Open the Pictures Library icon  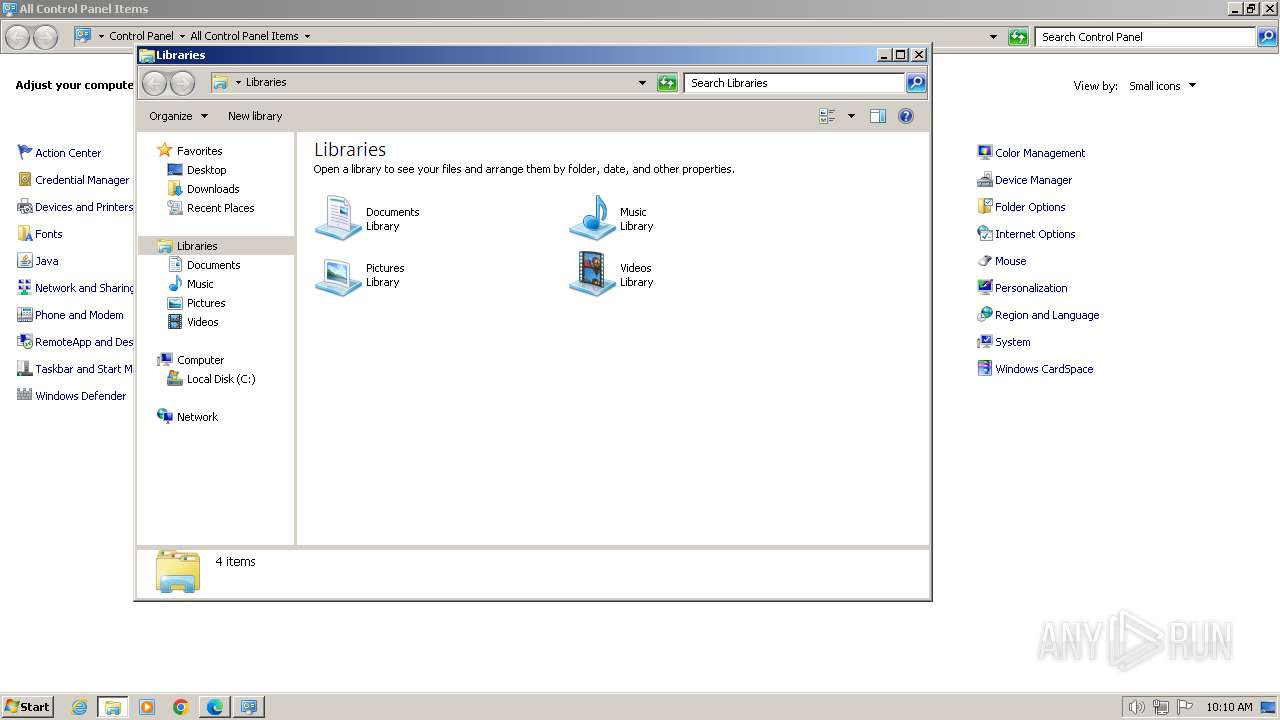[x=338, y=275]
